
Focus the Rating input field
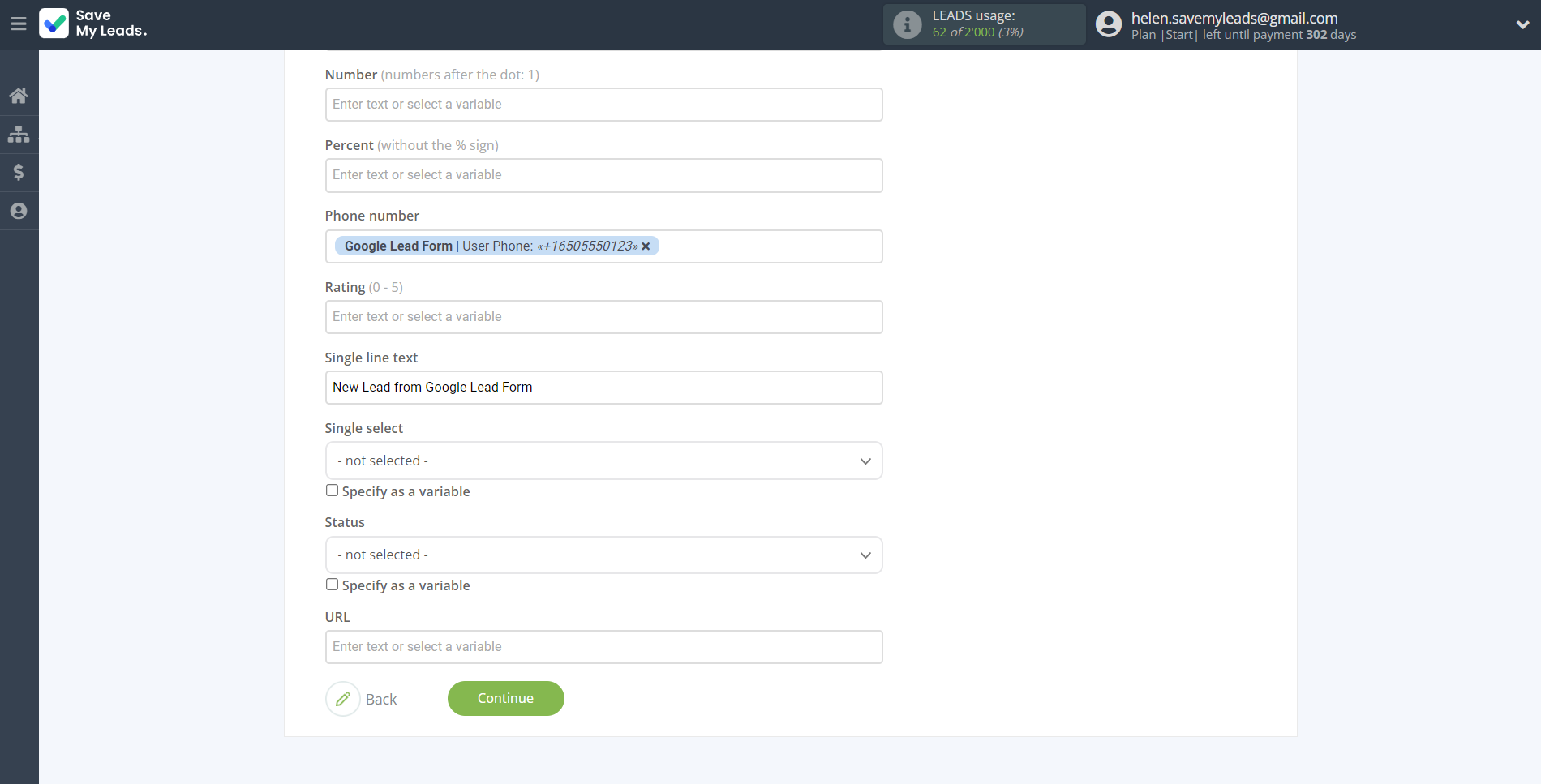tap(603, 317)
